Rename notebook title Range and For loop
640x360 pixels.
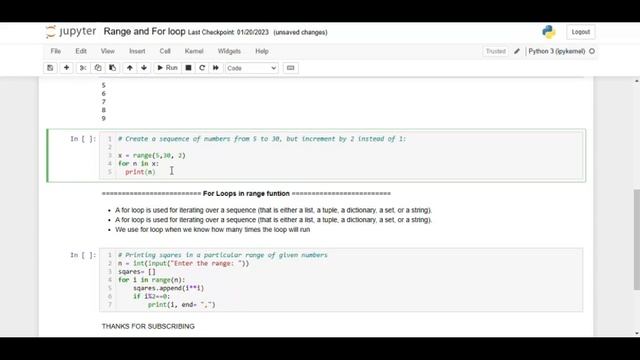pos(144,31)
